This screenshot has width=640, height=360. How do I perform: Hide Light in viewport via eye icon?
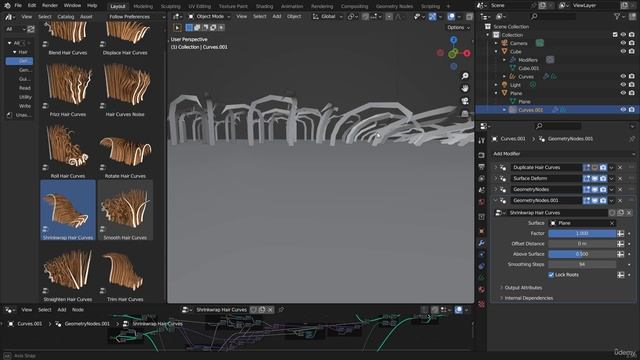pyautogui.click(x=623, y=84)
